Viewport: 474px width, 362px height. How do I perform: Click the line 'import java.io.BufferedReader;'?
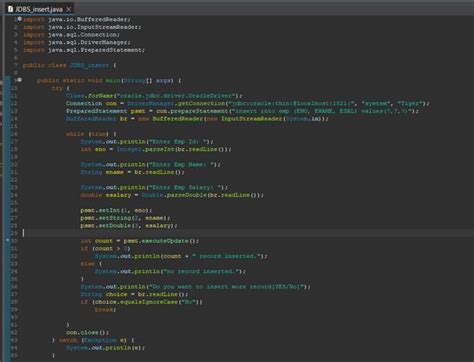(x=77, y=19)
